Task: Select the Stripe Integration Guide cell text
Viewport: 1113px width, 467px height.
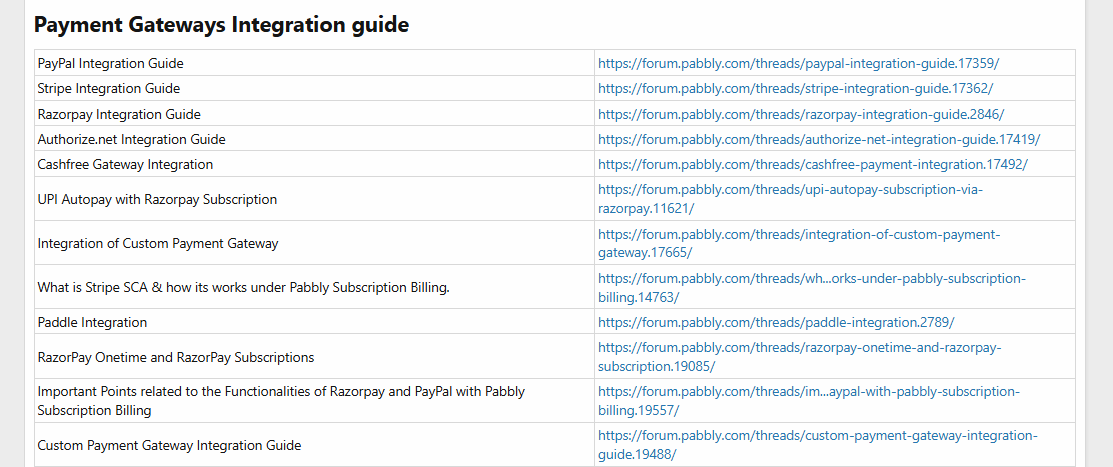Action: pyautogui.click(x=109, y=89)
